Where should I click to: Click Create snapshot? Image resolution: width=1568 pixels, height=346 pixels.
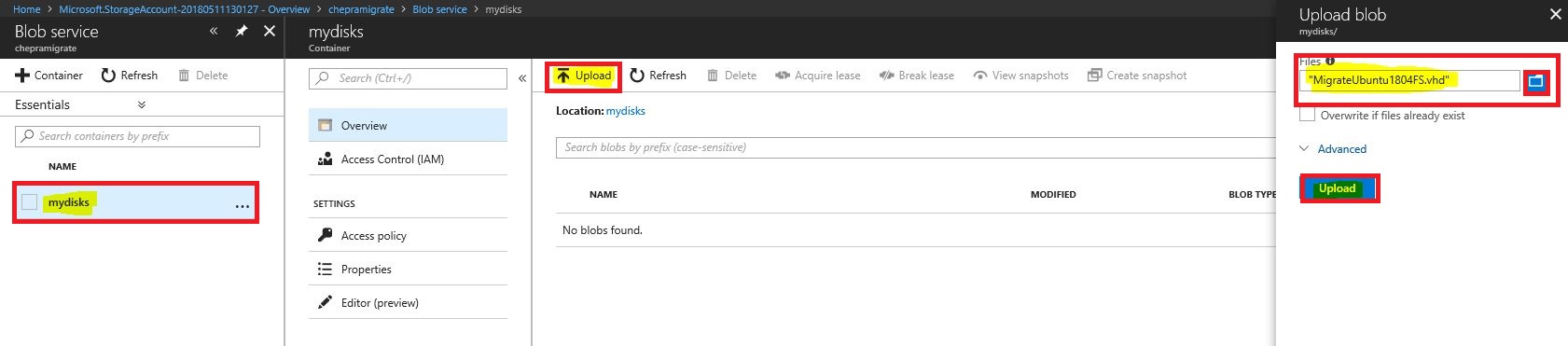click(x=1137, y=76)
